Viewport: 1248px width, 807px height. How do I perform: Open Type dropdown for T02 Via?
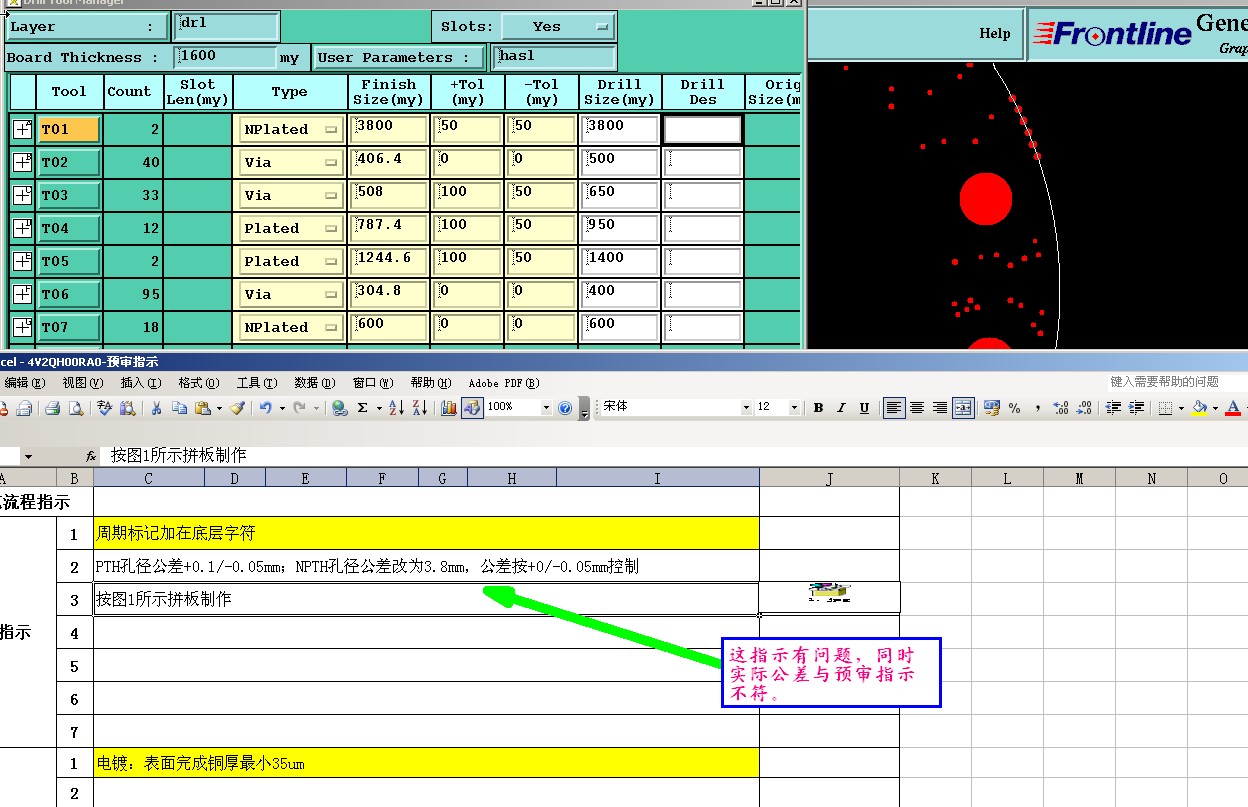[290, 162]
